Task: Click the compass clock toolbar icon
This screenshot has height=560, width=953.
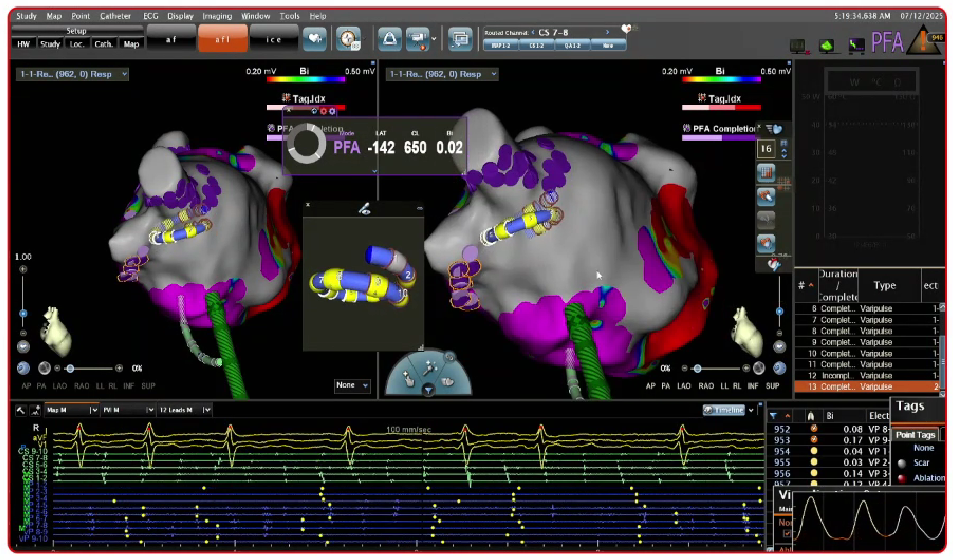Action: click(x=349, y=39)
